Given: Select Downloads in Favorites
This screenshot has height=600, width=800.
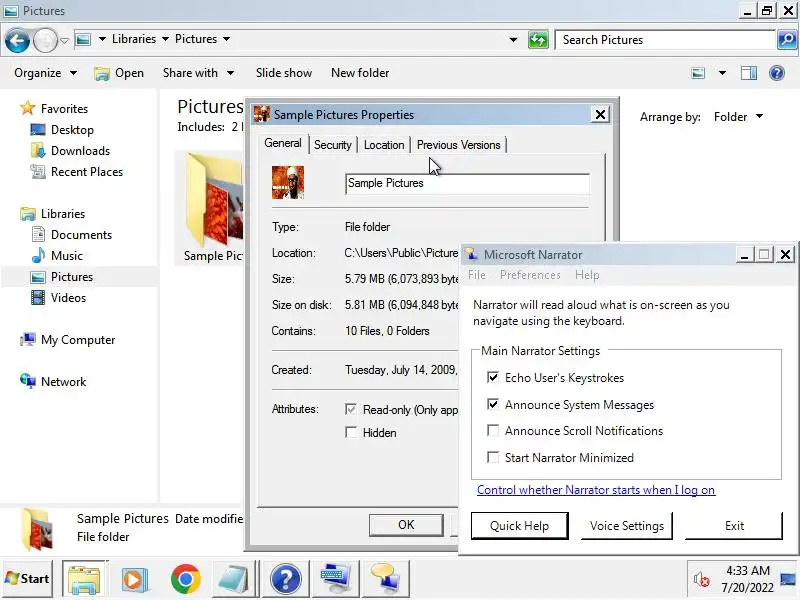Looking at the screenshot, I should (x=80, y=151).
